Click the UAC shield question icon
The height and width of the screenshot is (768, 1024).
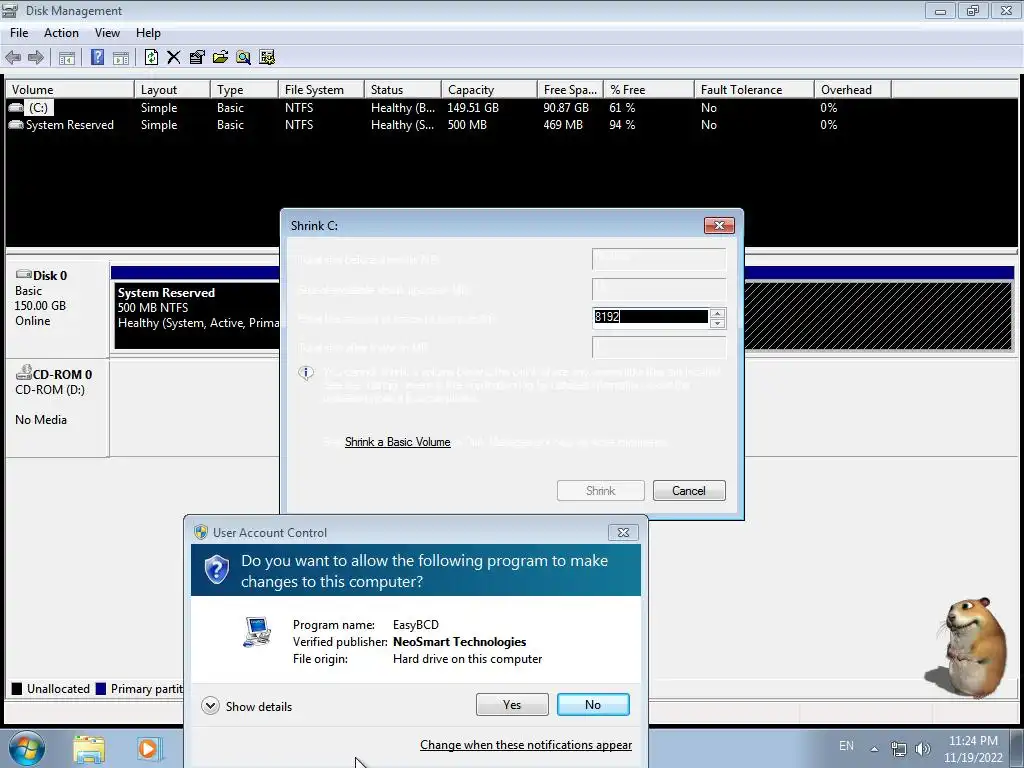tap(217, 570)
